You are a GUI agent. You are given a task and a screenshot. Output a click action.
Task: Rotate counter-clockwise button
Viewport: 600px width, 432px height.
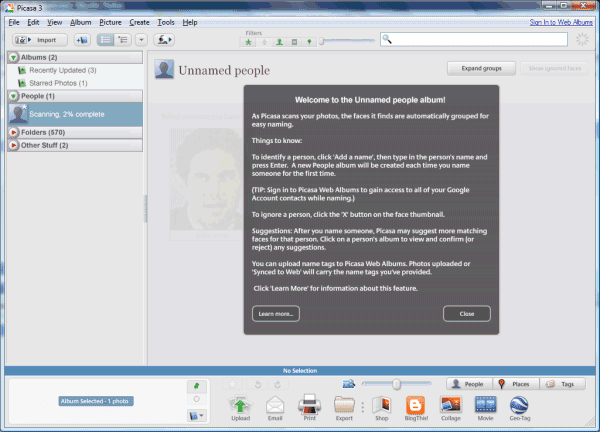coord(258,384)
